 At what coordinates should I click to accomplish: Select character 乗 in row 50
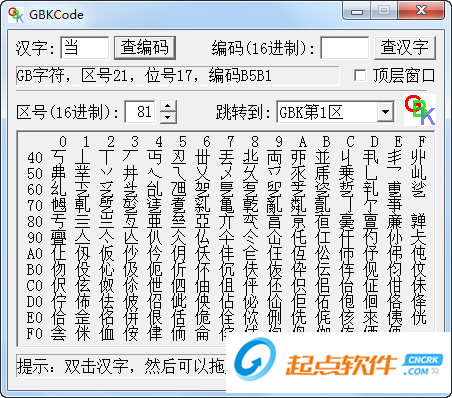[x=347, y=173]
